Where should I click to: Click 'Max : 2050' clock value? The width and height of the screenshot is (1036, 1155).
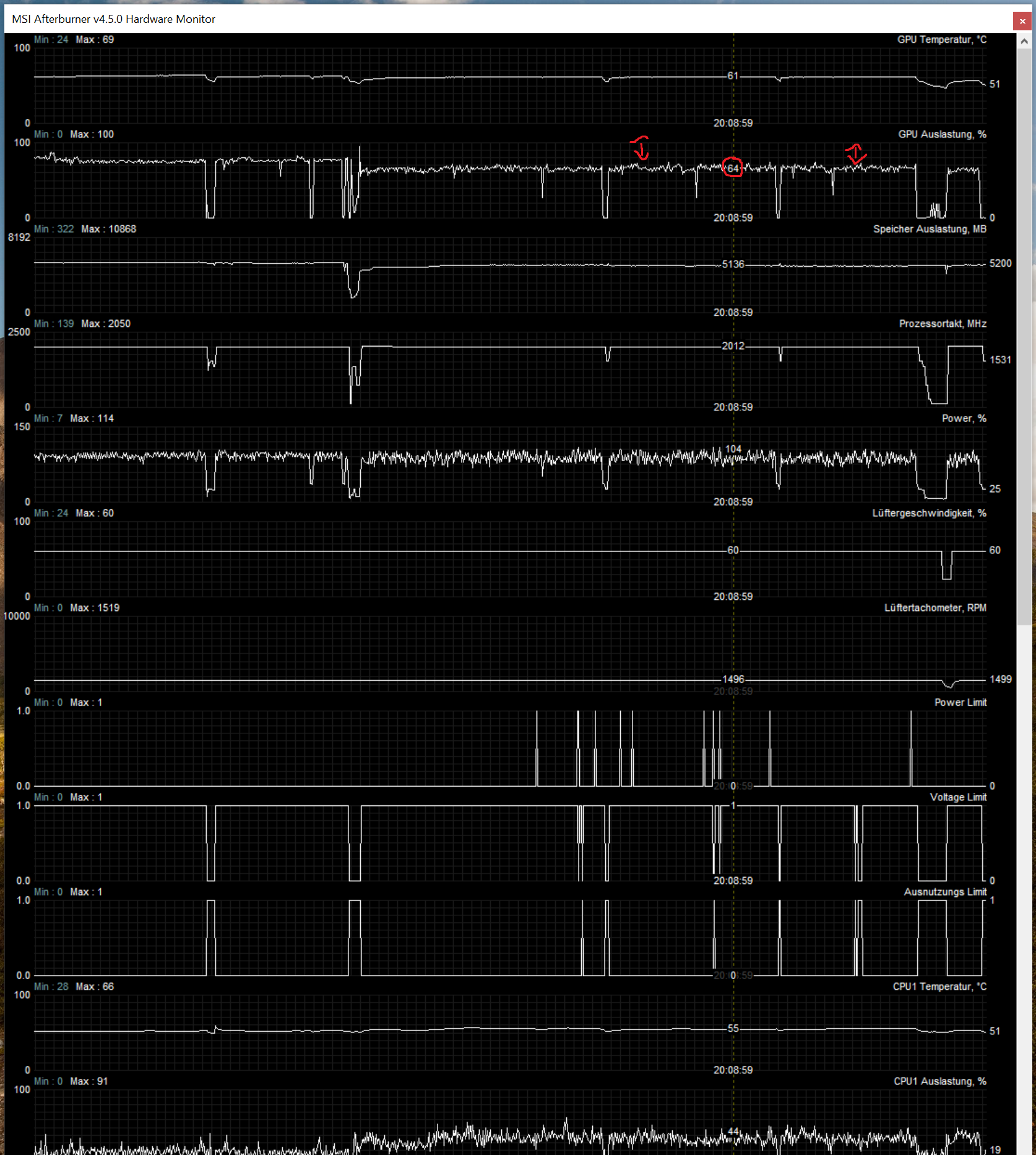[106, 324]
